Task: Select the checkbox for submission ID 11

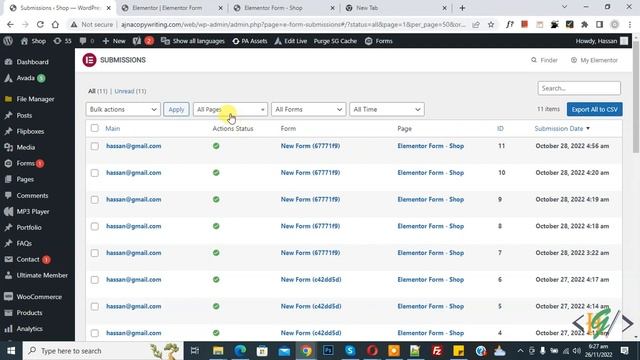Action: [x=95, y=146]
